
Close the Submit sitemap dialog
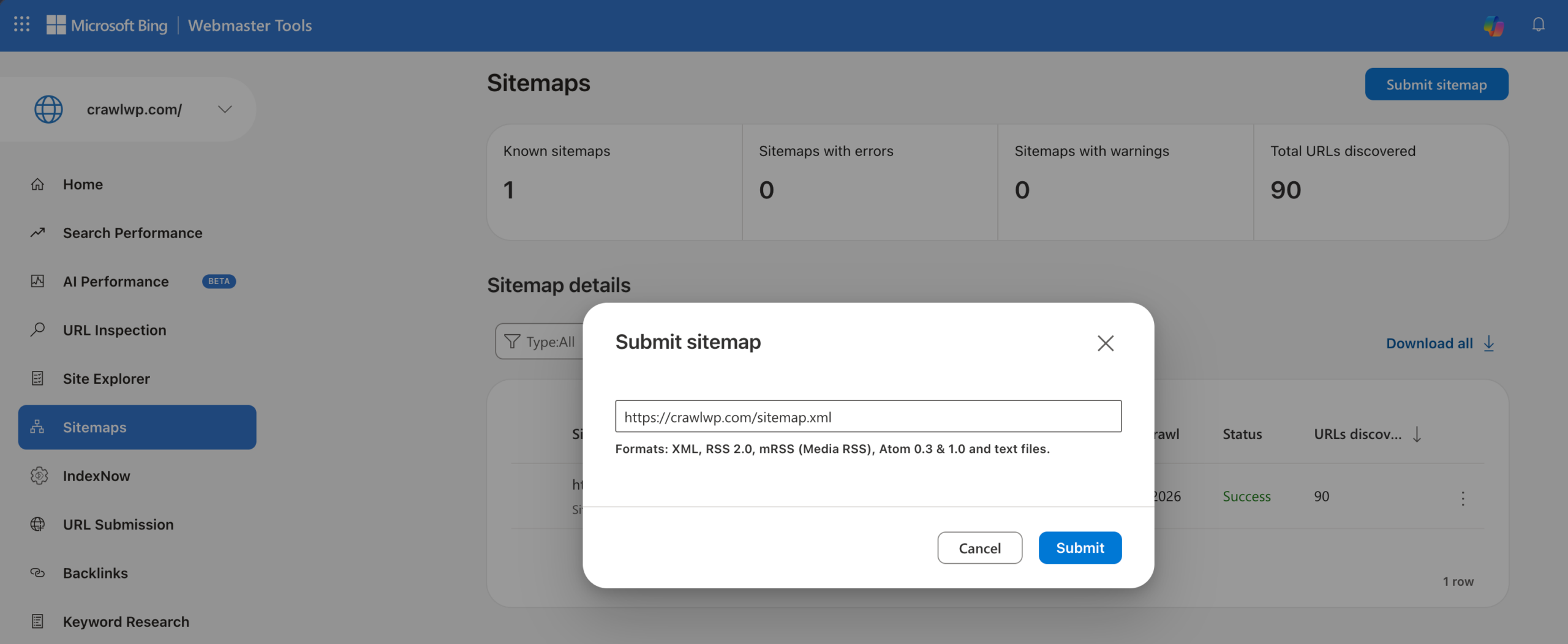pos(1106,343)
